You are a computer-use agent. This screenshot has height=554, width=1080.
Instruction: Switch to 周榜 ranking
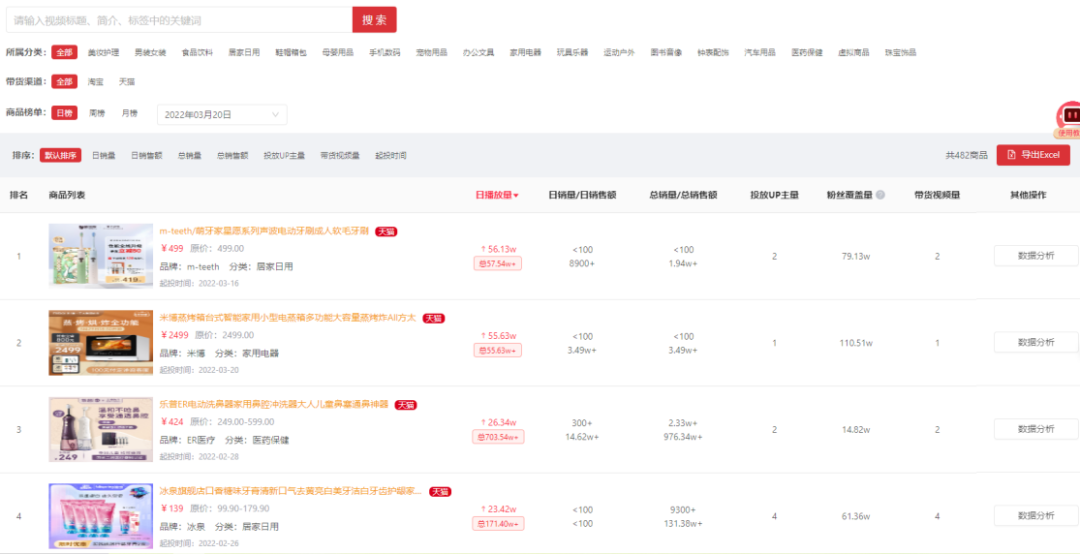tap(97, 113)
